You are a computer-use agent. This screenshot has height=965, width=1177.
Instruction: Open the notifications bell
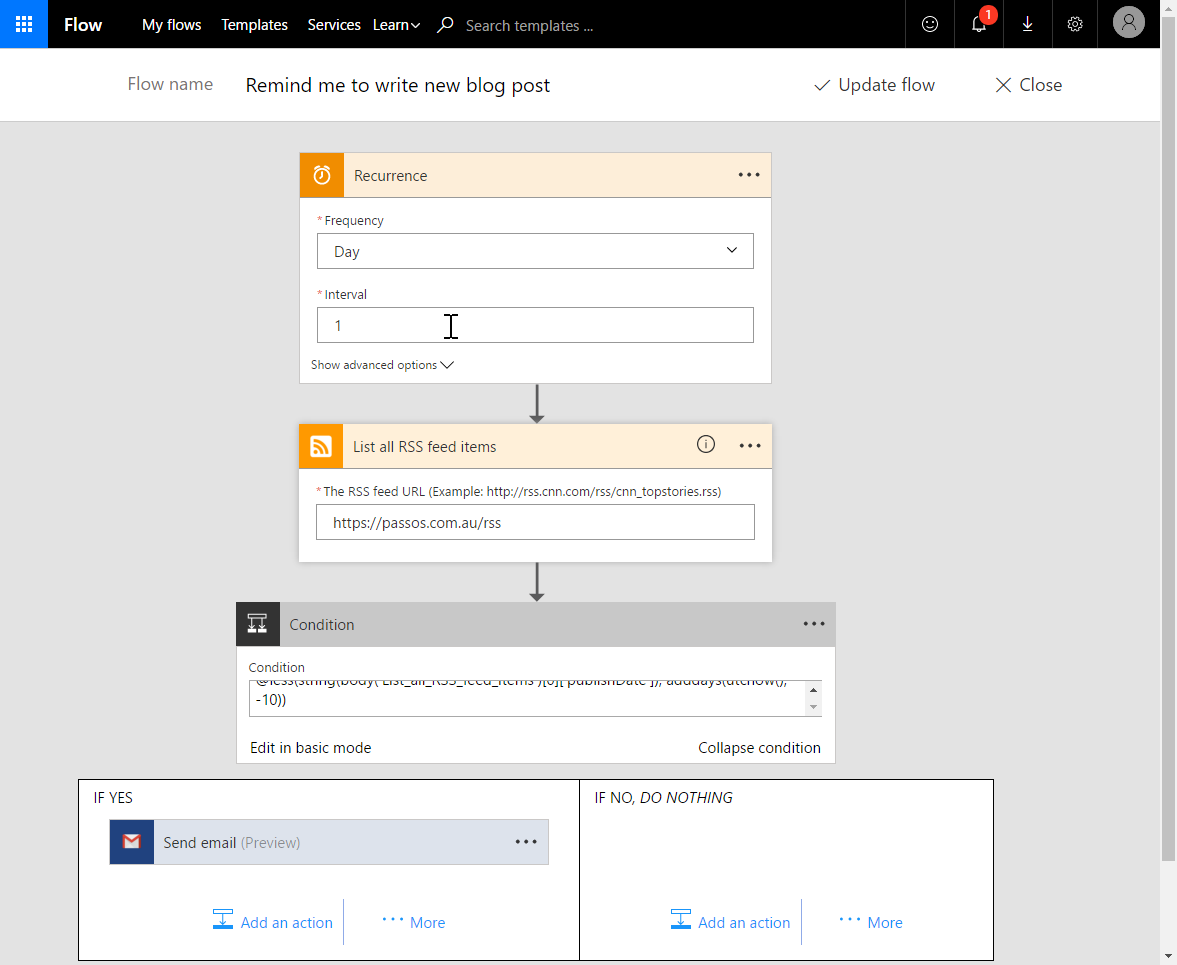tap(979, 24)
